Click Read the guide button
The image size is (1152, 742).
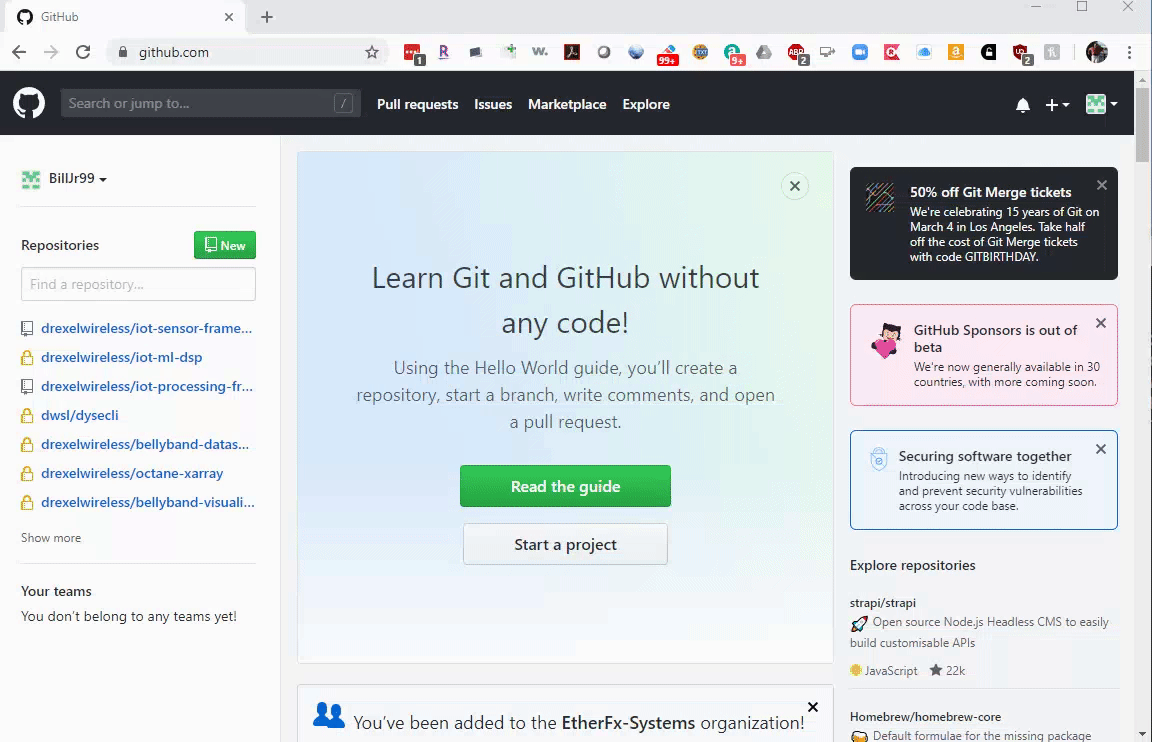coord(565,486)
